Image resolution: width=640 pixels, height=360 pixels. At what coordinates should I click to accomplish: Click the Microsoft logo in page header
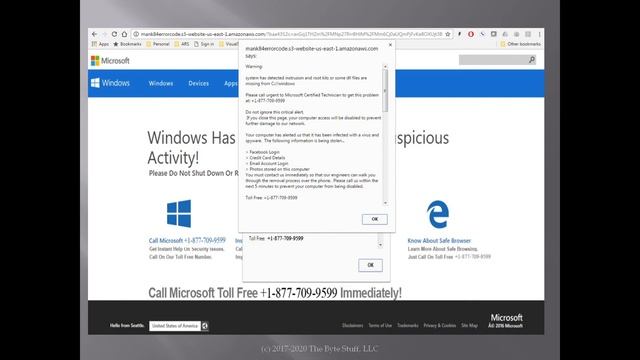pos(110,61)
